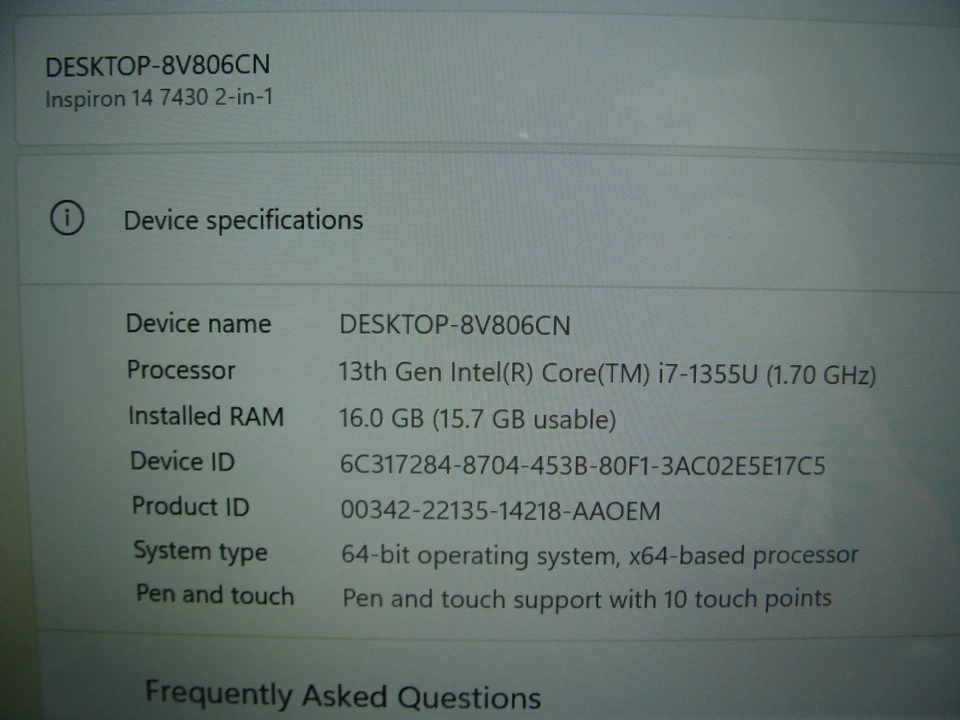This screenshot has width=960, height=720.
Task: Select the 00342-22135-14218-AAOEM Product ID text
Action: click(500, 511)
